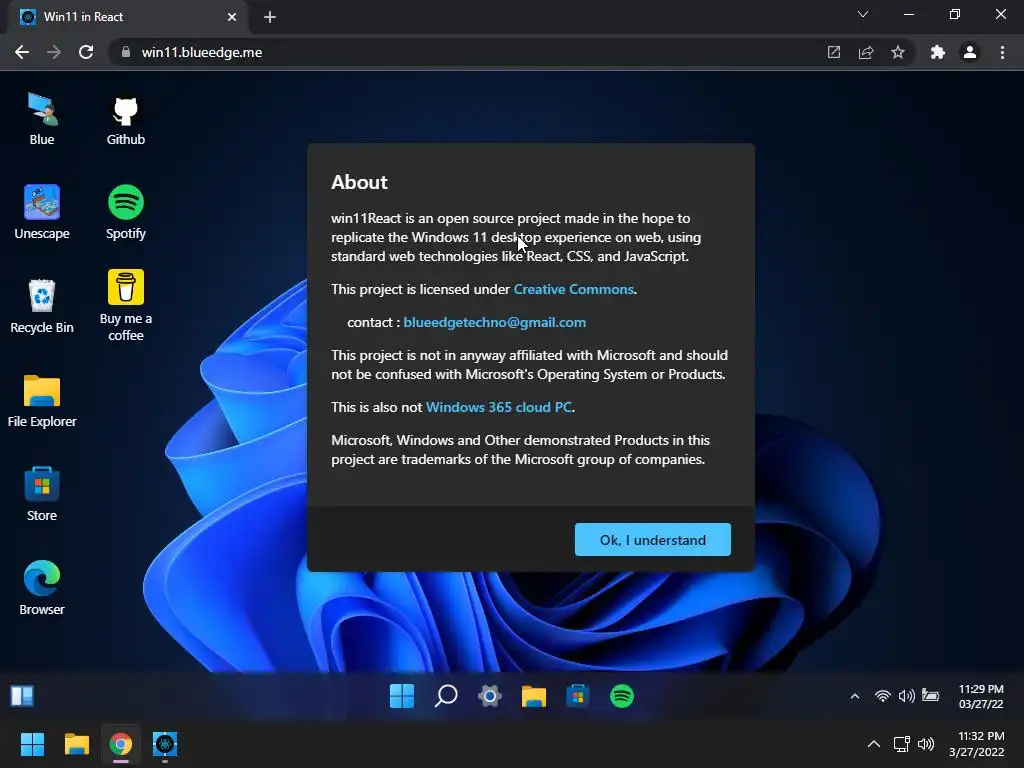Screen dimensions: 1024x768
Task: Go back in the Chrome browser
Action: coord(22,52)
